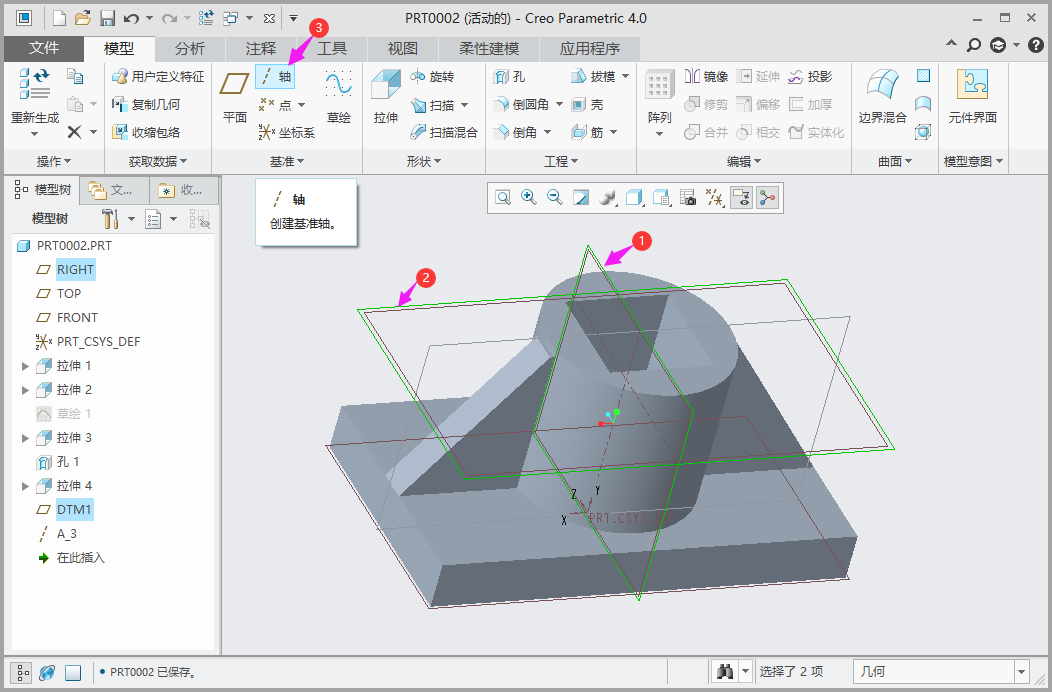Open the 文件 menu

44,48
